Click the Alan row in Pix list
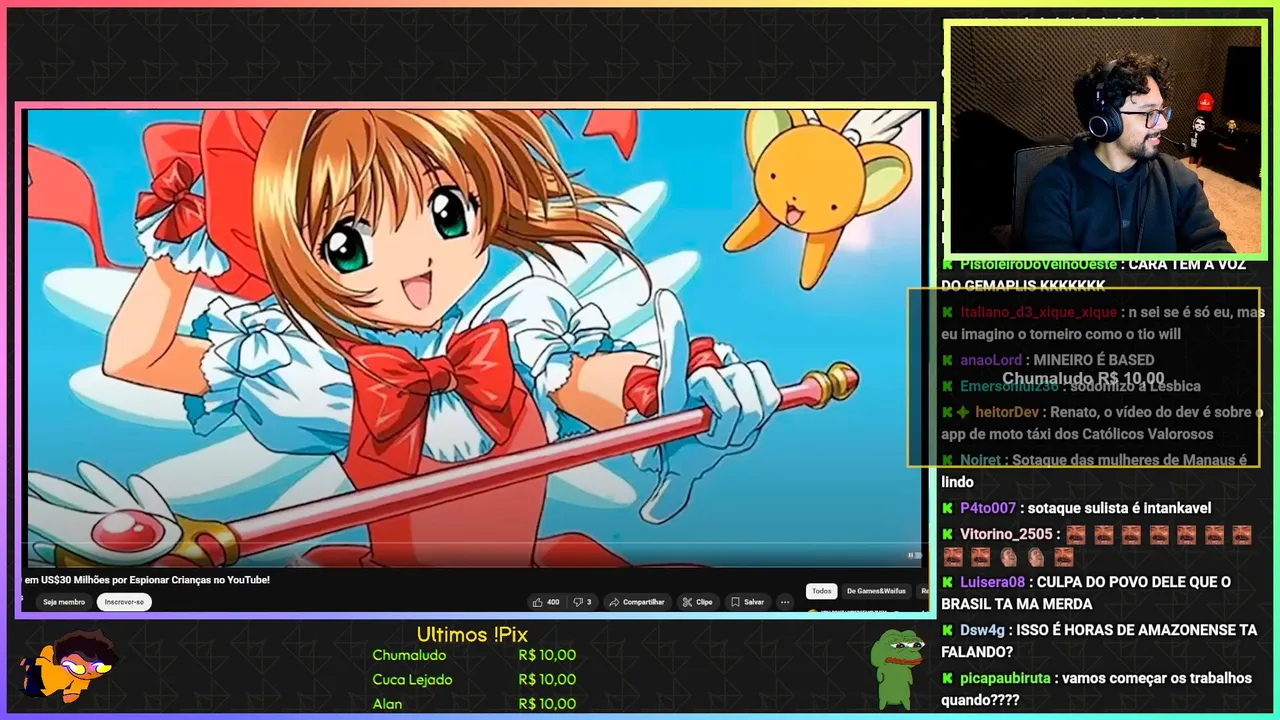 [x=474, y=703]
